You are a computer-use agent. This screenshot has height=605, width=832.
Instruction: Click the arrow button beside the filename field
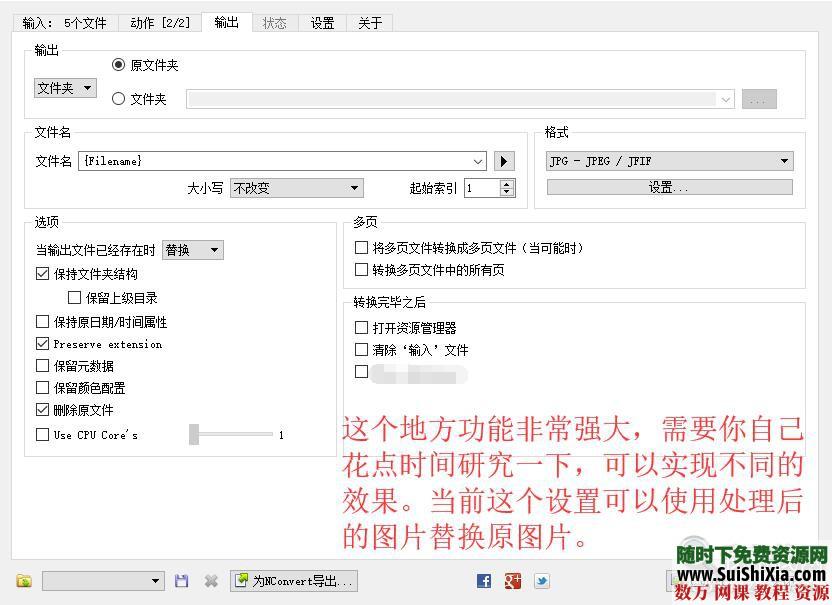click(503, 161)
